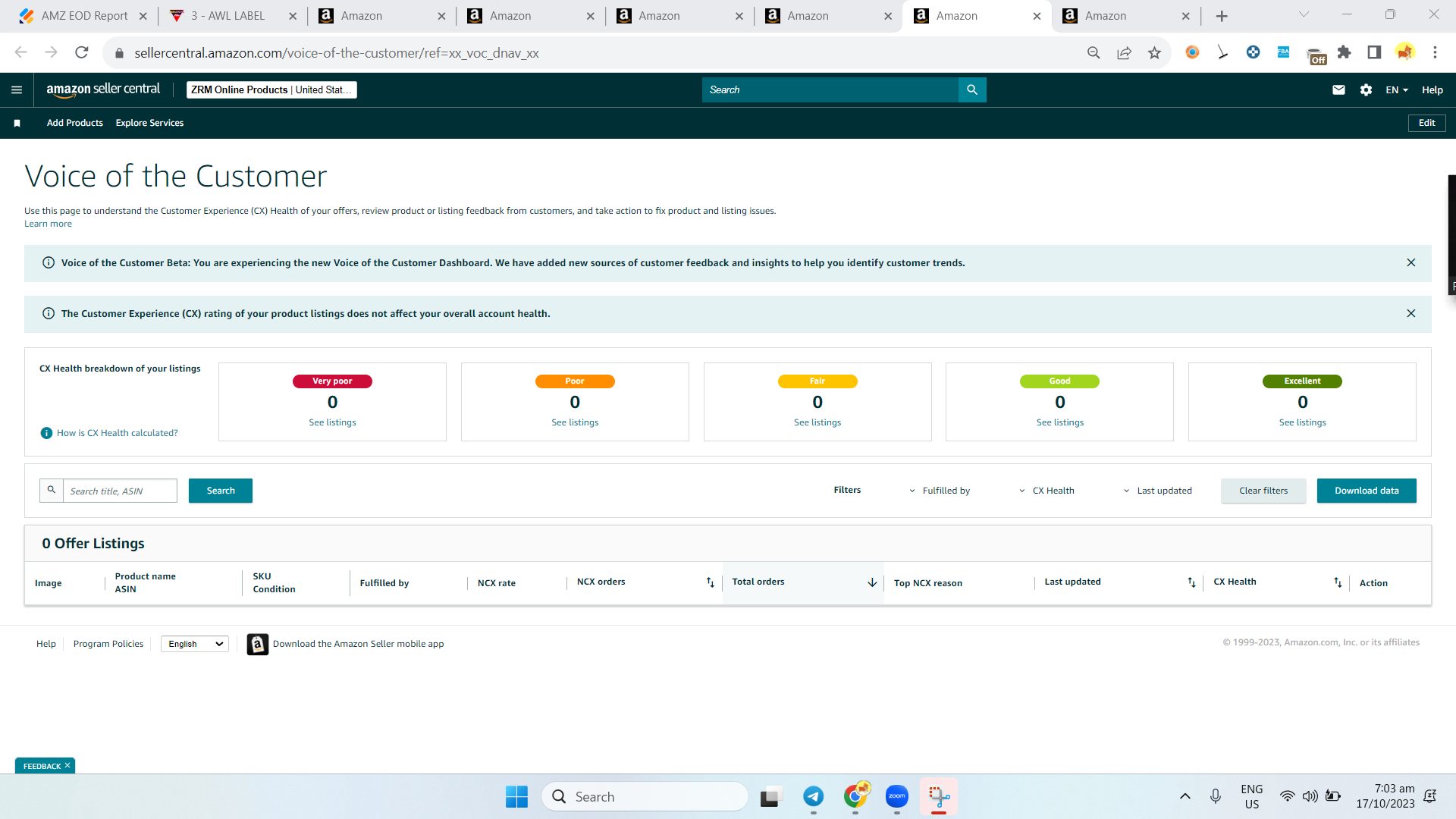This screenshot has height=819, width=1456.
Task: Open the ZRM Online Products account switcher
Action: (x=271, y=89)
